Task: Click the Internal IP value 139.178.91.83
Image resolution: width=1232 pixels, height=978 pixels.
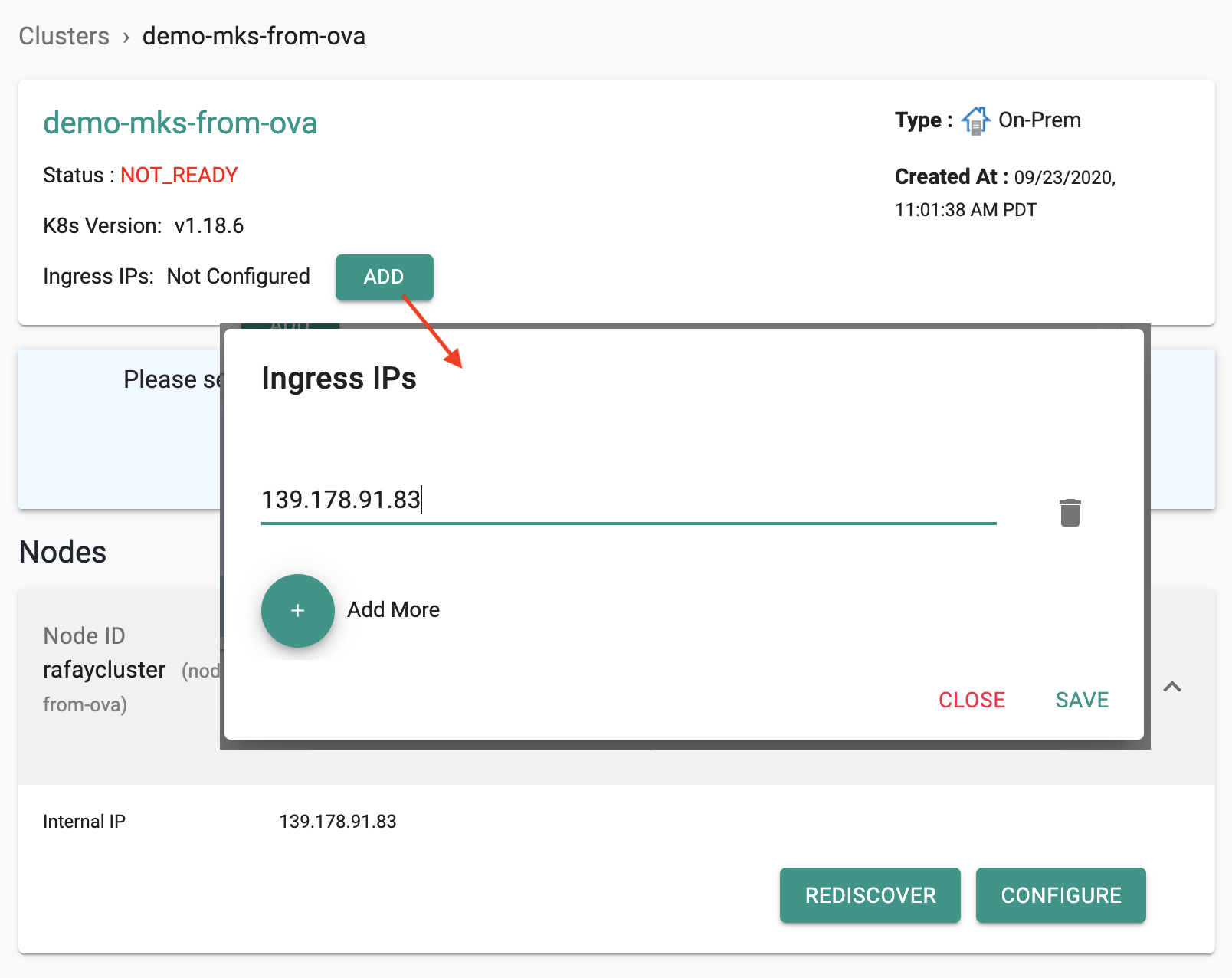Action: point(338,822)
